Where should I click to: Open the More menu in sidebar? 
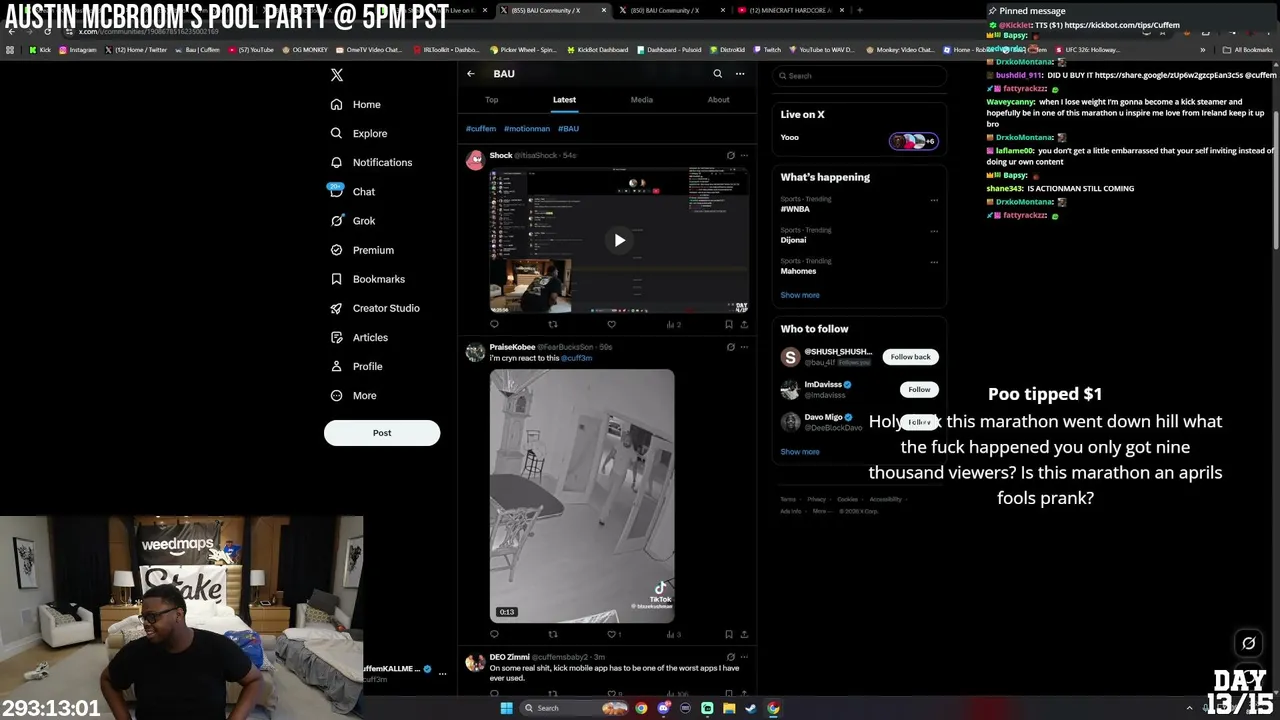[x=354, y=395]
